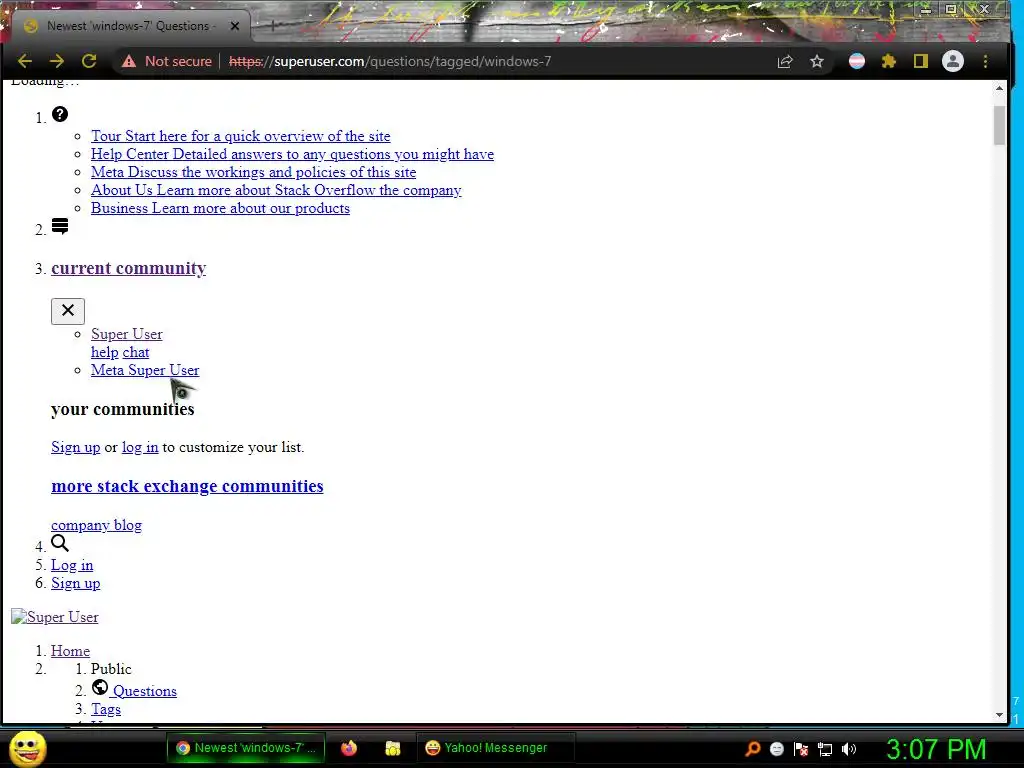Click the 3:07 PM clock
Screen dimensions: 1024x768
[x=936, y=750]
